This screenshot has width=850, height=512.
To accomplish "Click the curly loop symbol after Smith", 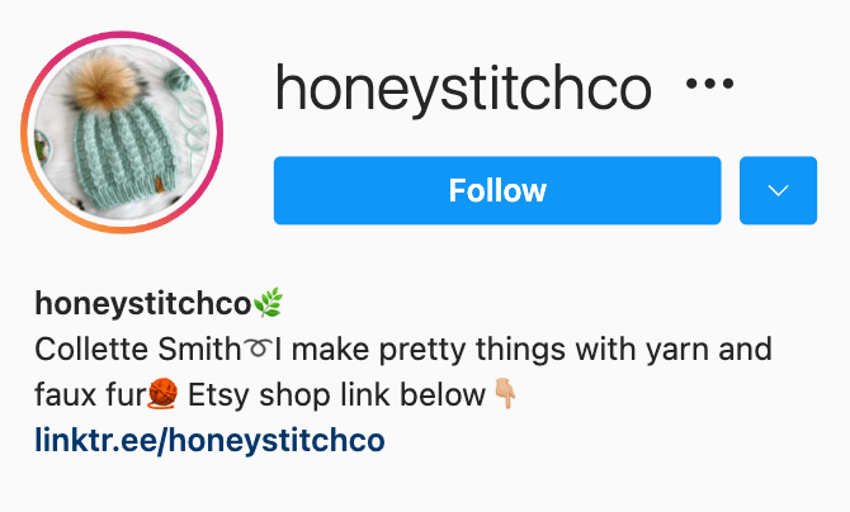I will point(257,348).
